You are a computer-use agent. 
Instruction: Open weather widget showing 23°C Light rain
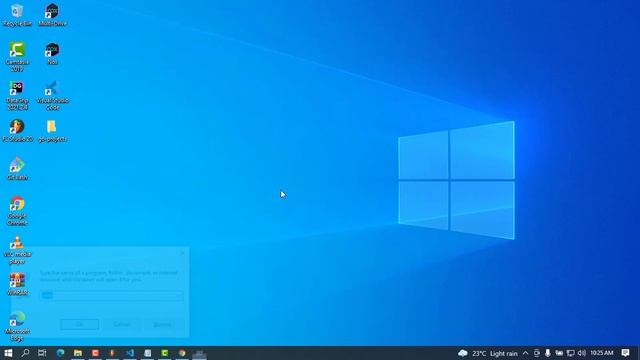[488, 353]
